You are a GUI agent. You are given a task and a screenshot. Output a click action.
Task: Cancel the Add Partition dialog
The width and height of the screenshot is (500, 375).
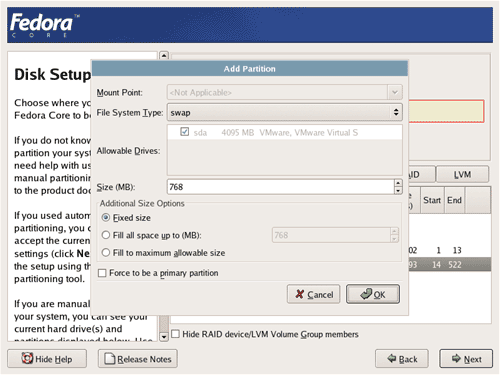[x=313, y=294]
